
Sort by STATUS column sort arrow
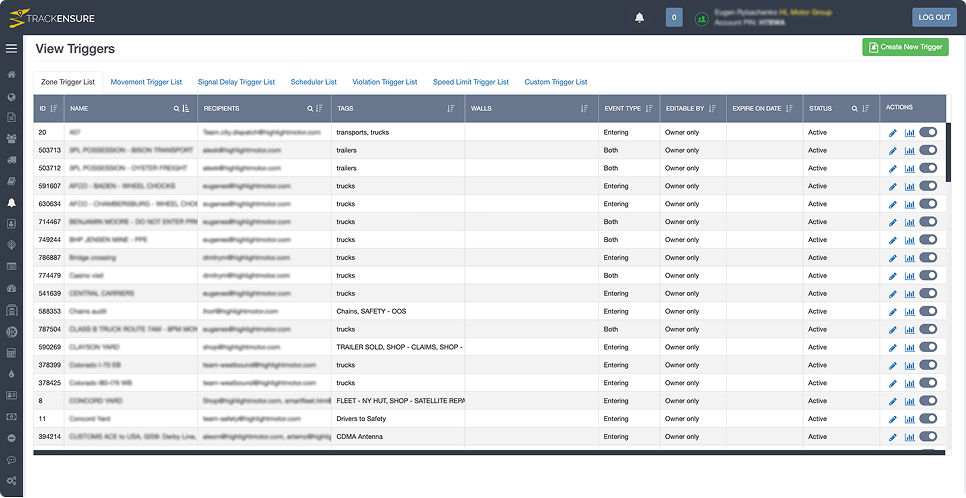(x=866, y=108)
